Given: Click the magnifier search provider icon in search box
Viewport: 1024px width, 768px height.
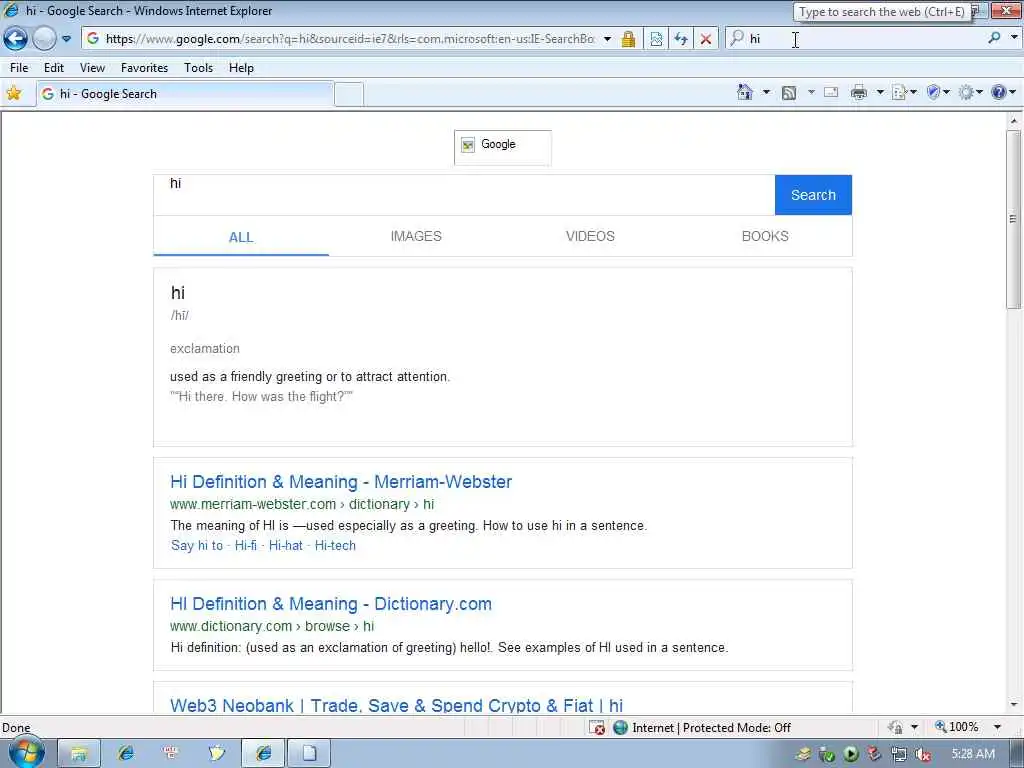Looking at the screenshot, I should (737, 38).
